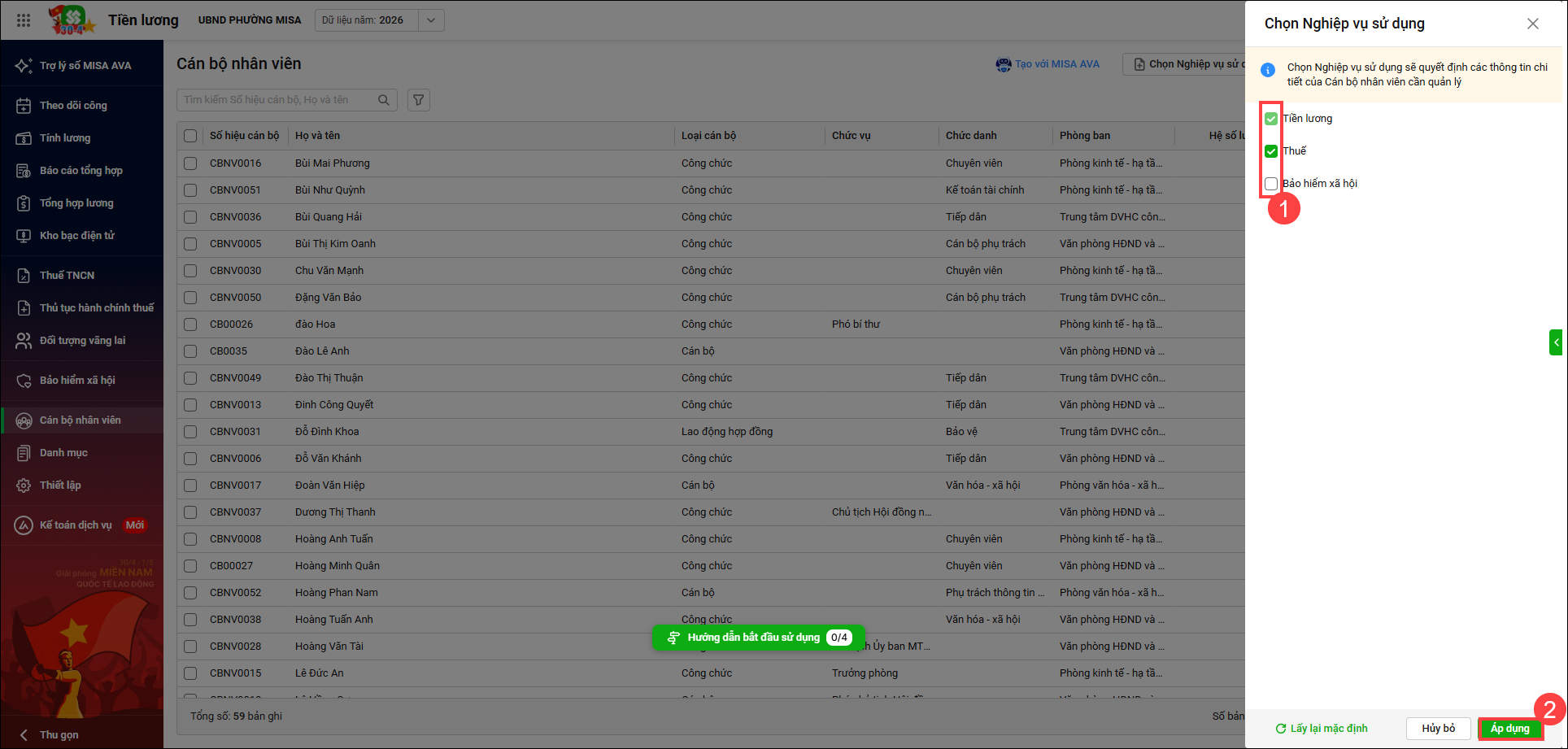Click the Thiết lập gear icon
This screenshot has width=1568, height=749.
24,486
